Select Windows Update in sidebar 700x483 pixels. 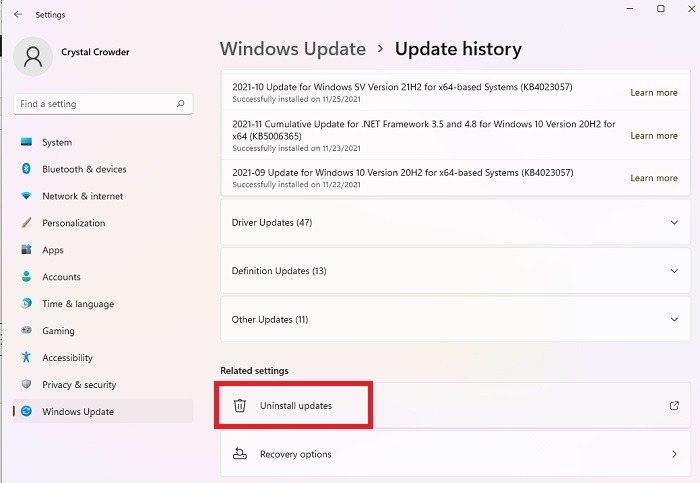click(x=103, y=411)
